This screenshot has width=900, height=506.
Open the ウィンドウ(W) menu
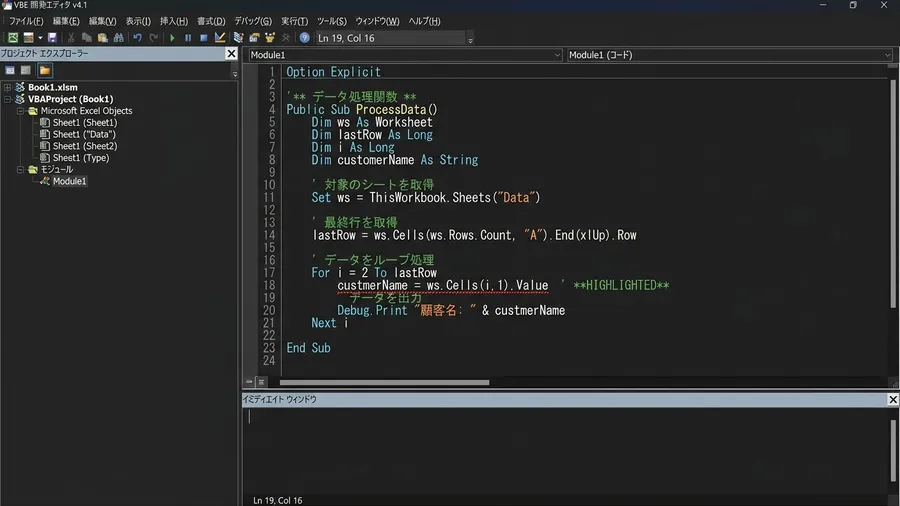point(377,21)
